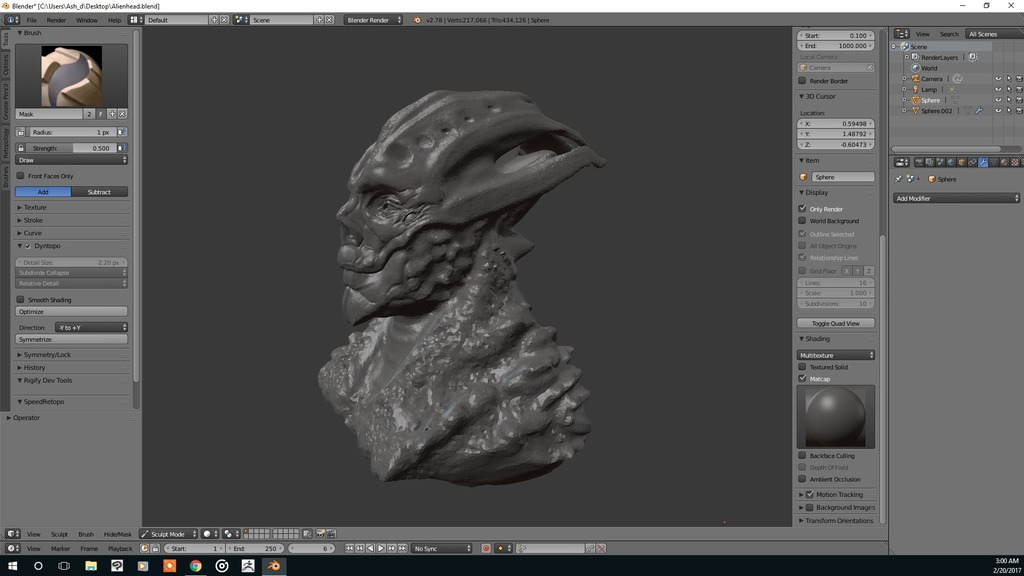Click the Sculpt Mode editor type icon
This screenshot has width=1024, height=576.
tap(146, 533)
